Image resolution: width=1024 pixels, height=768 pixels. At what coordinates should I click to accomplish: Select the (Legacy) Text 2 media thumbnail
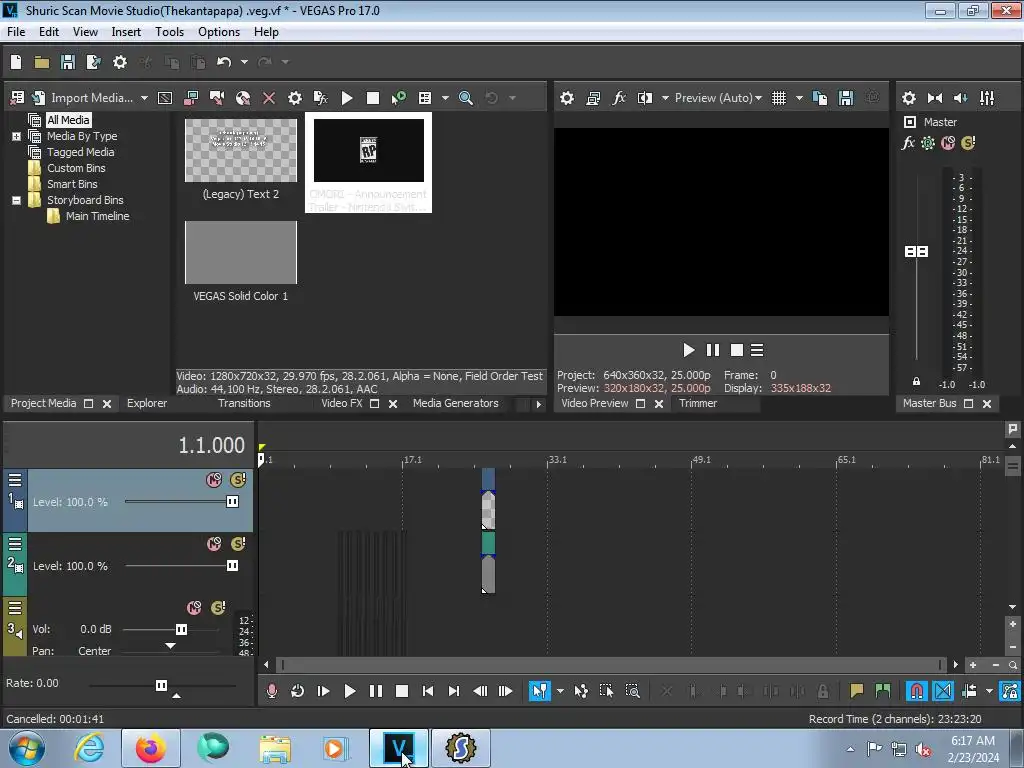tap(240, 150)
